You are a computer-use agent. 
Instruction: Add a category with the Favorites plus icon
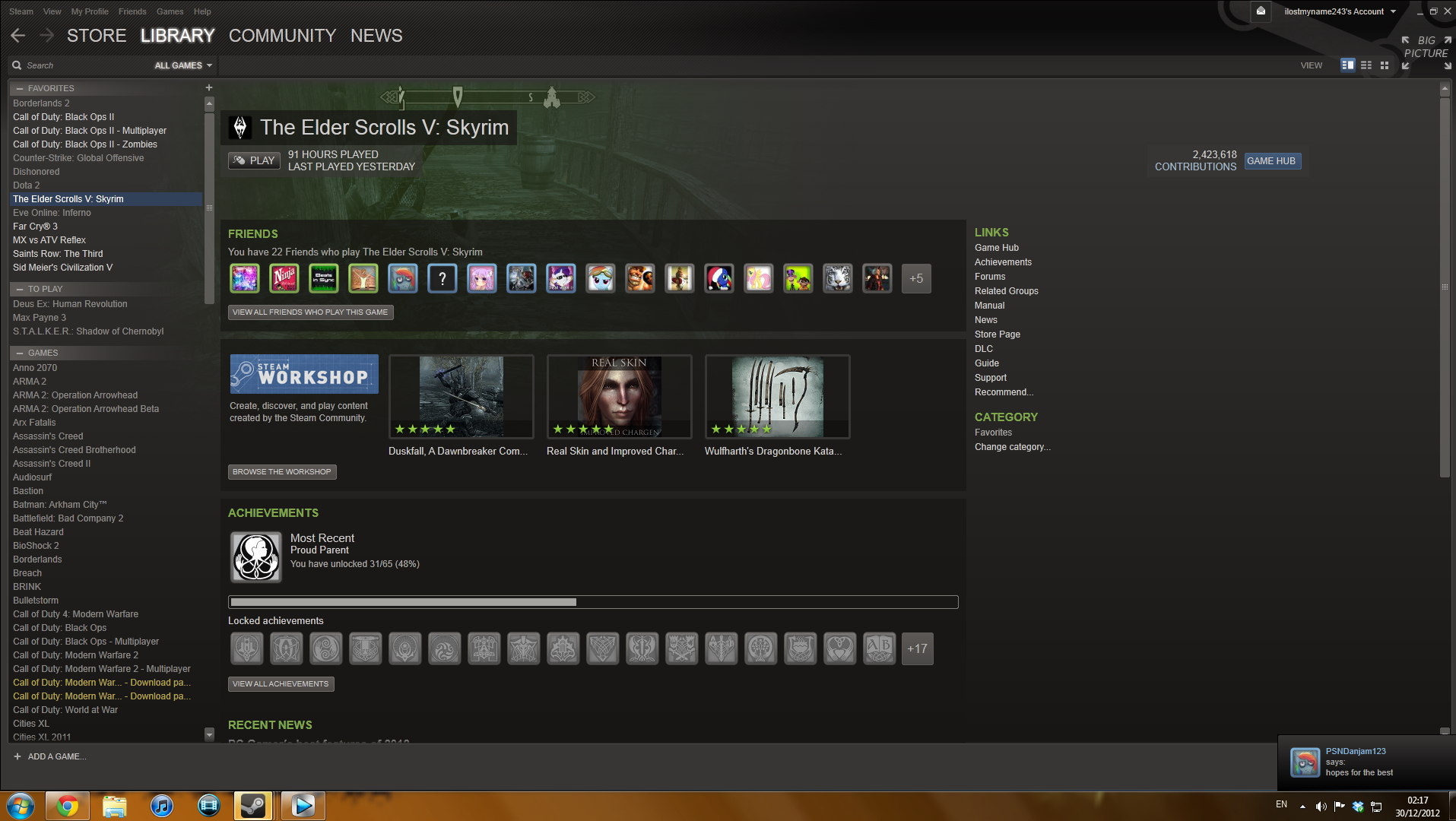pos(209,87)
